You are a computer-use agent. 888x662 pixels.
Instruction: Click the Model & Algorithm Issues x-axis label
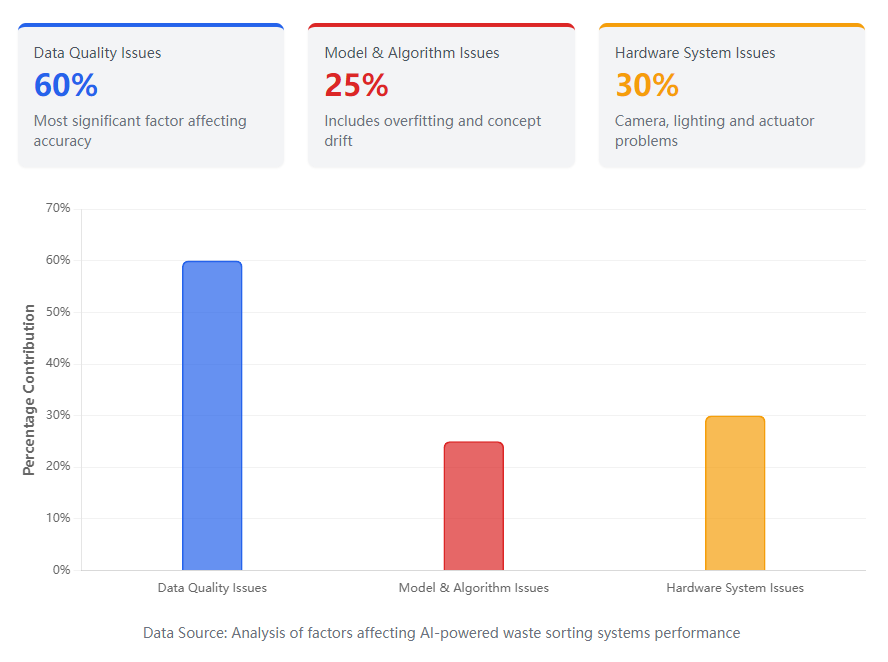[x=473, y=588]
